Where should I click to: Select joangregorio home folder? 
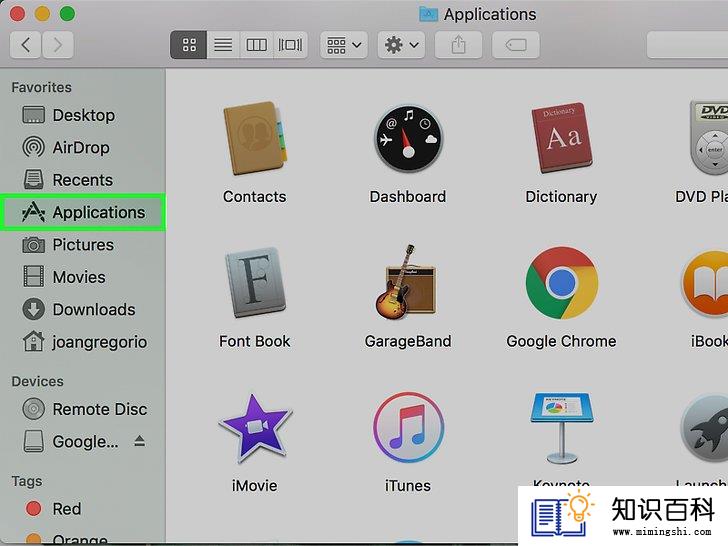(x=83, y=342)
